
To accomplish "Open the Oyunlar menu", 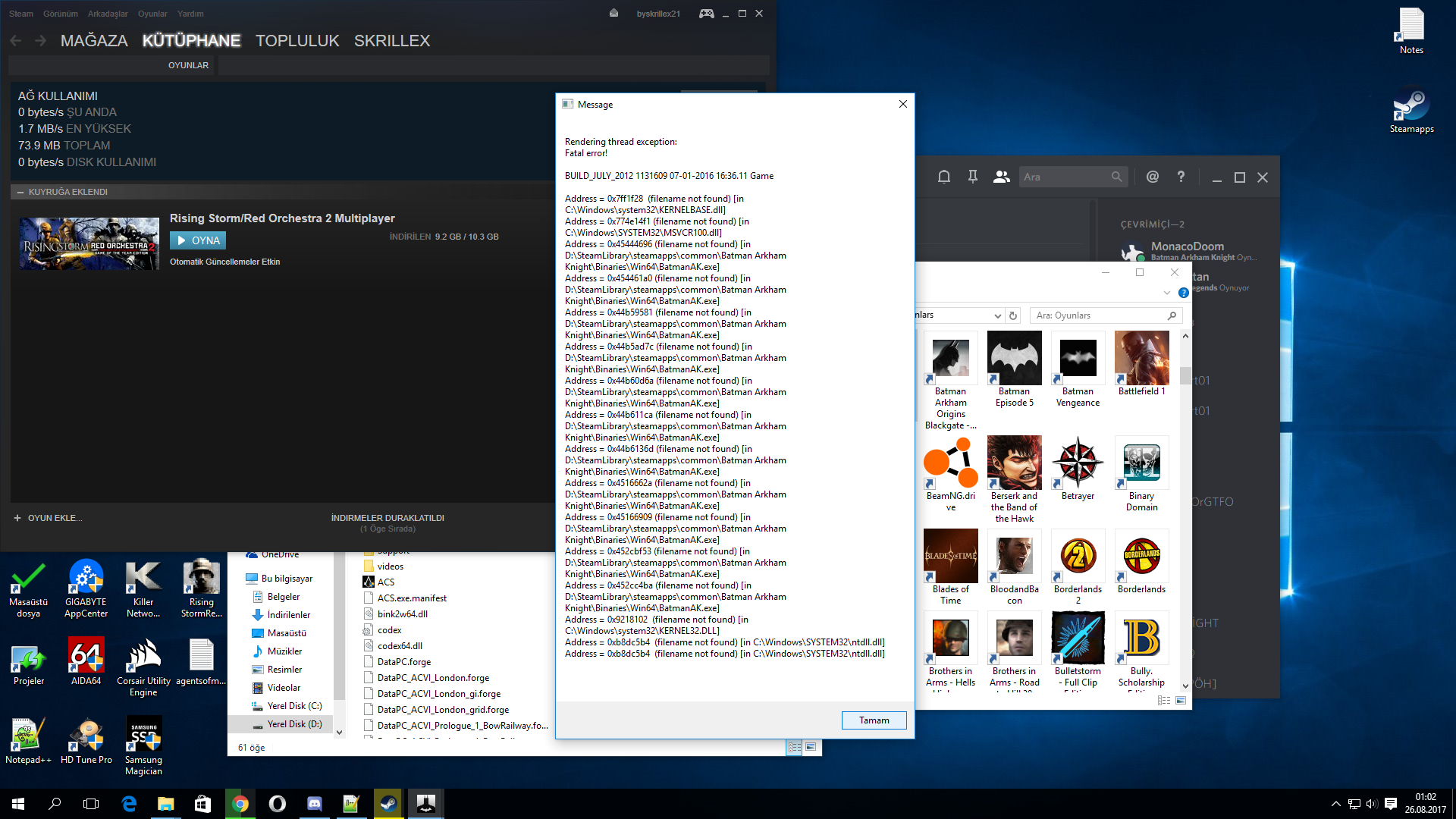I will click(152, 14).
